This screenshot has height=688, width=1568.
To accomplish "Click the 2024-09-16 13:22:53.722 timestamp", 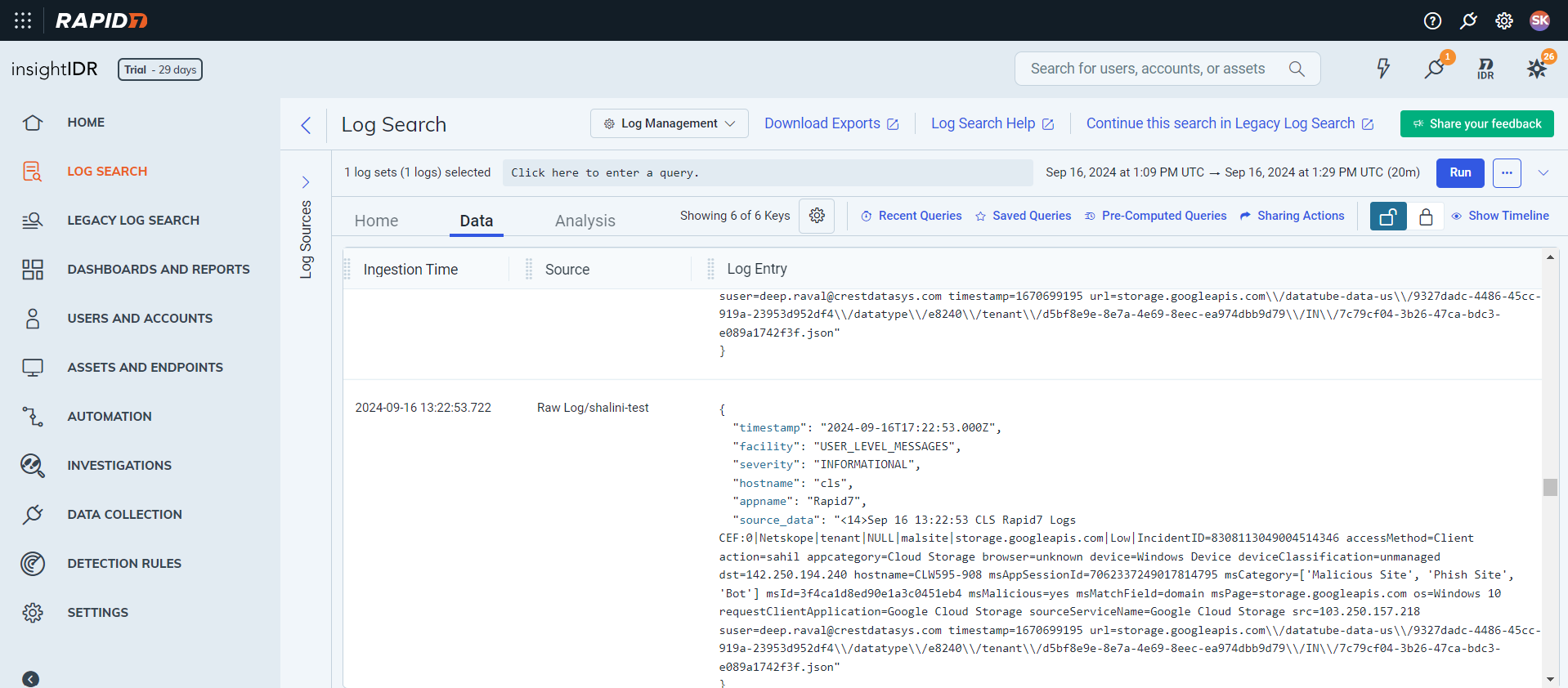I will click(423, 408).
